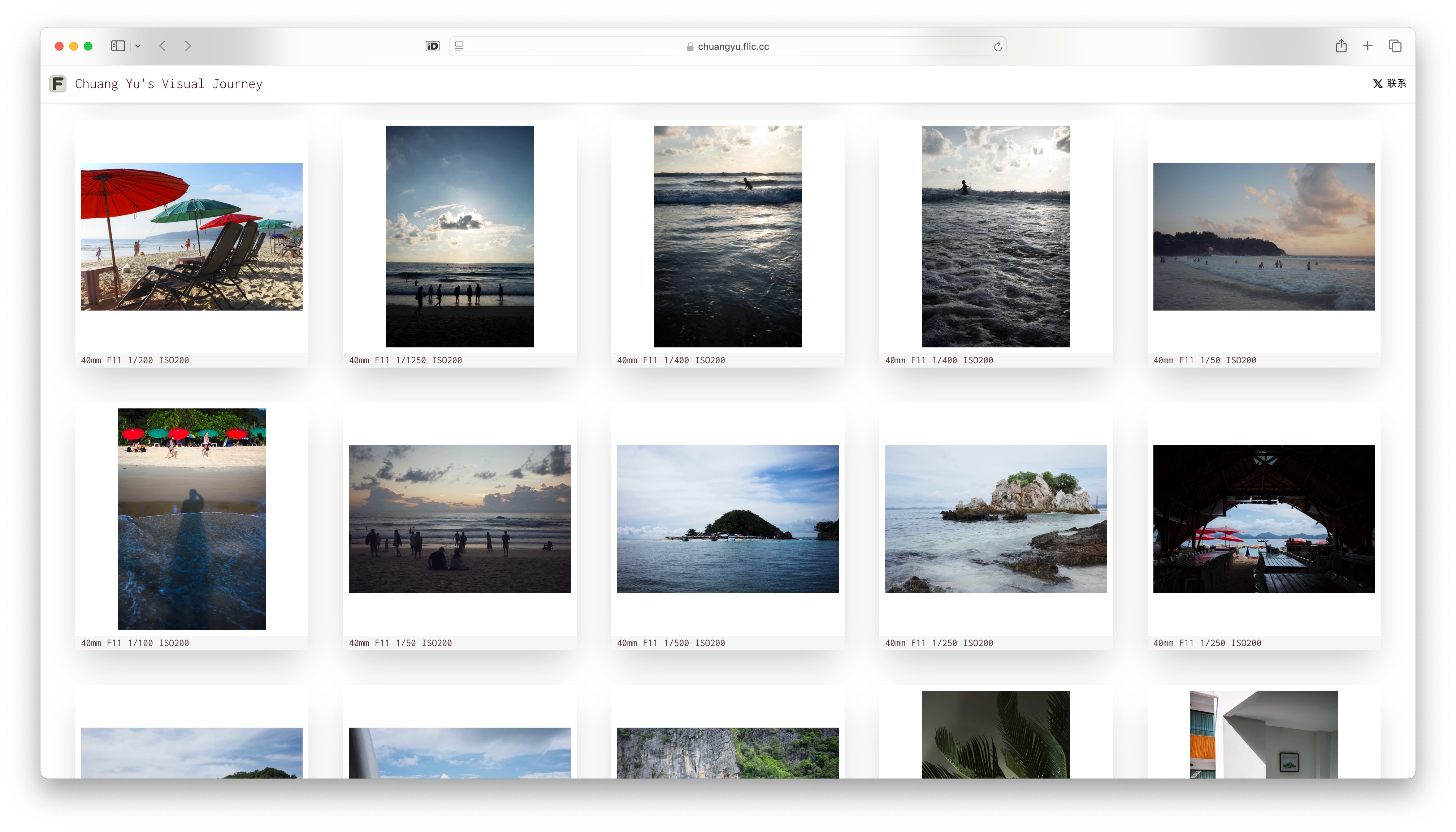Open the green island seascape photo

[x=727, y=519]
